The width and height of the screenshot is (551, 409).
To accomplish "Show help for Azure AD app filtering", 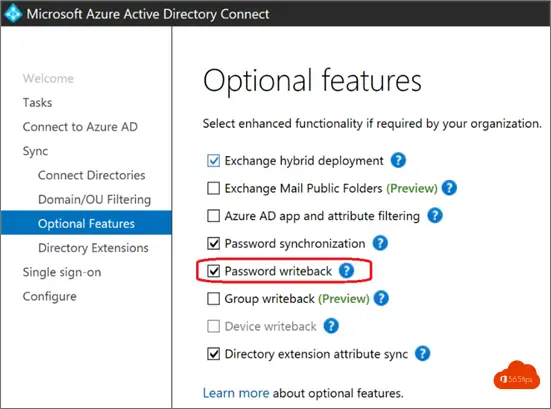I will 435,216.
